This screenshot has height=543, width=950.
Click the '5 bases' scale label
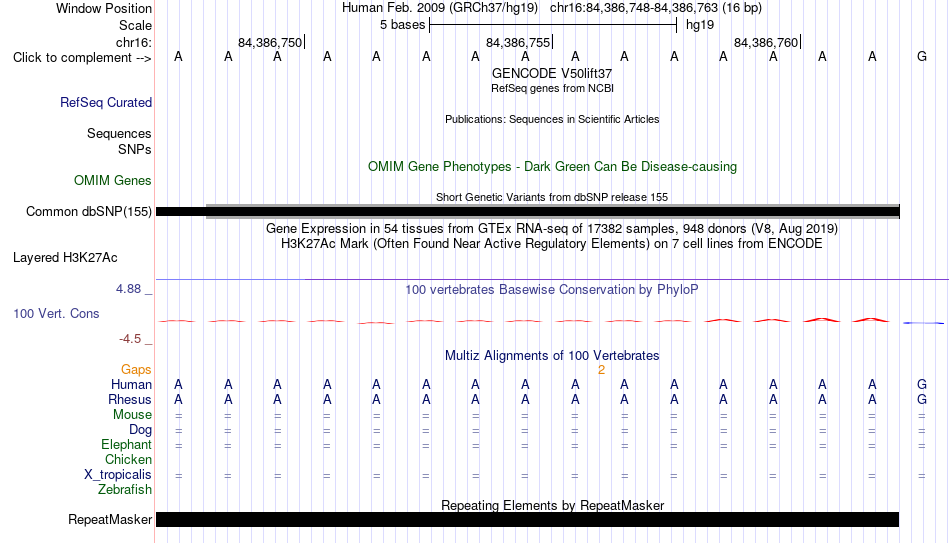pyautogui.click(x=402, y=25)
